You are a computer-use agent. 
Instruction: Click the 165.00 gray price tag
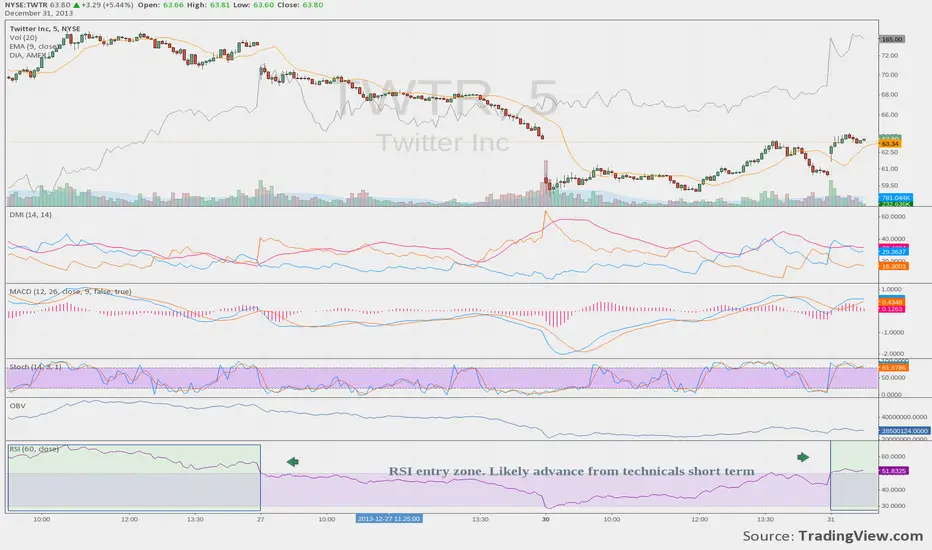892,39
